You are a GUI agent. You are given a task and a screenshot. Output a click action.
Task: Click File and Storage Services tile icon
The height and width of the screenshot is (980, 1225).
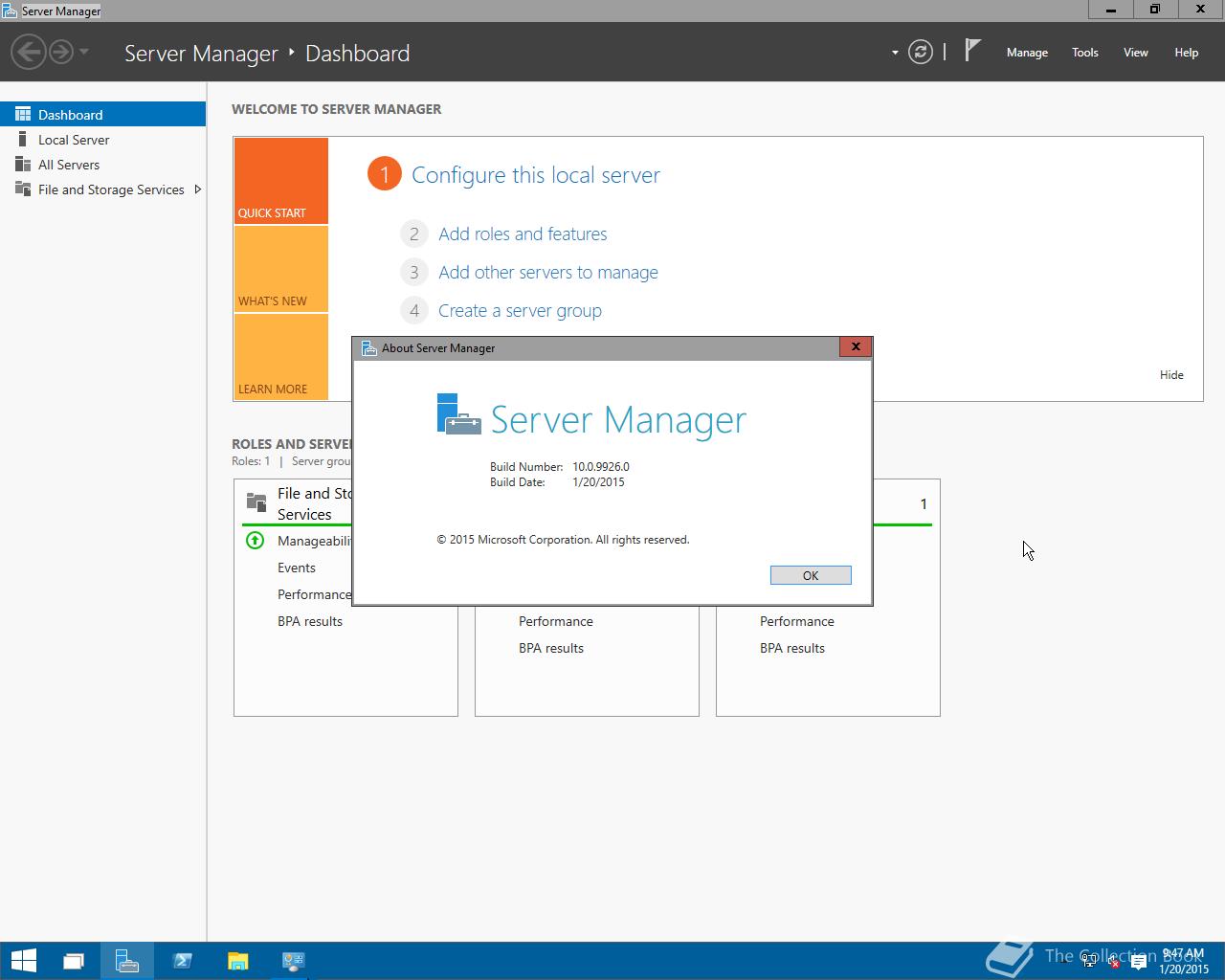[x=256, y=501]
